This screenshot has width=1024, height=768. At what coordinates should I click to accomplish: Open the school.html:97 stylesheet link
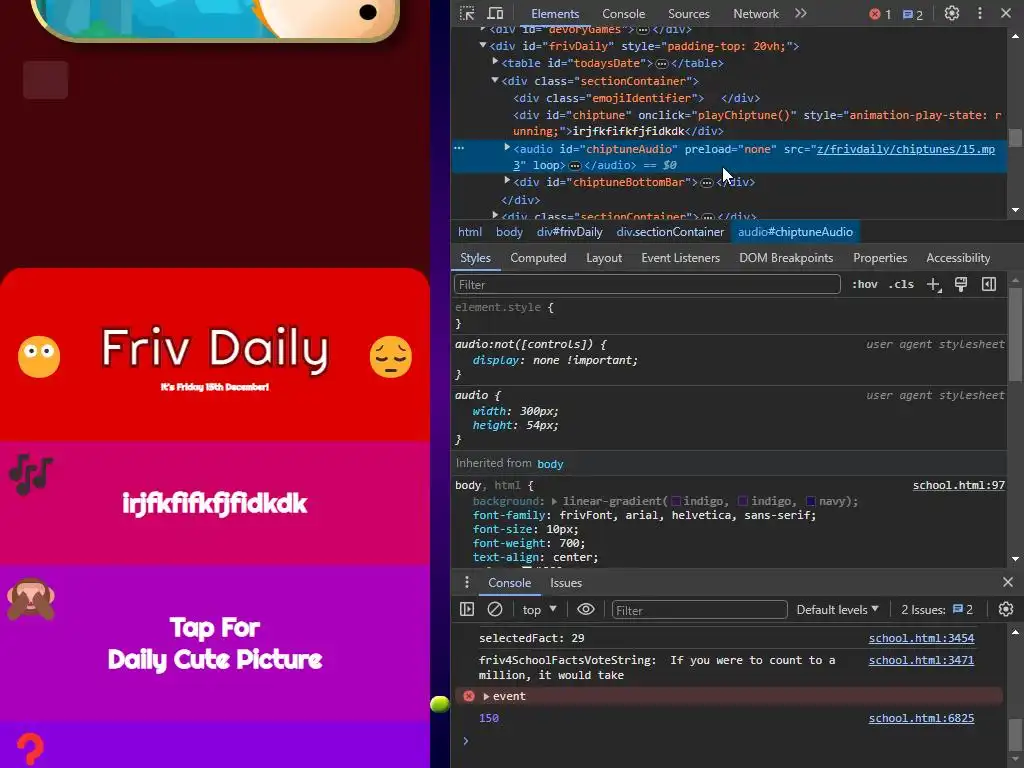pyautogui.click(x=959, y=485)
